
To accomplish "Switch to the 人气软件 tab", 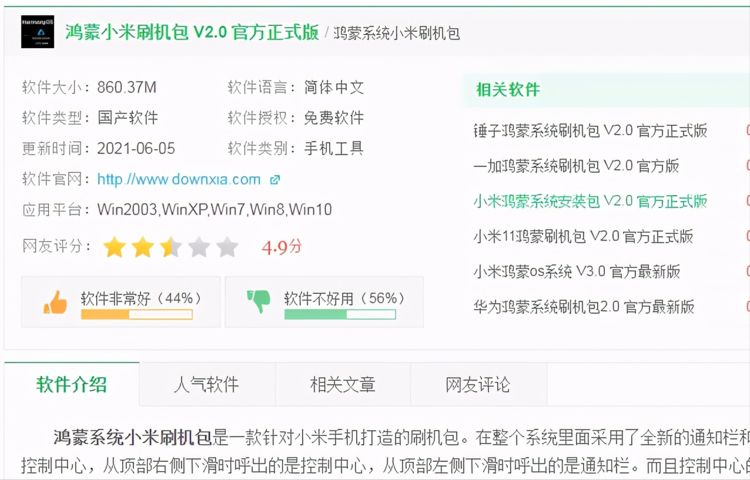I will (207, 384).
